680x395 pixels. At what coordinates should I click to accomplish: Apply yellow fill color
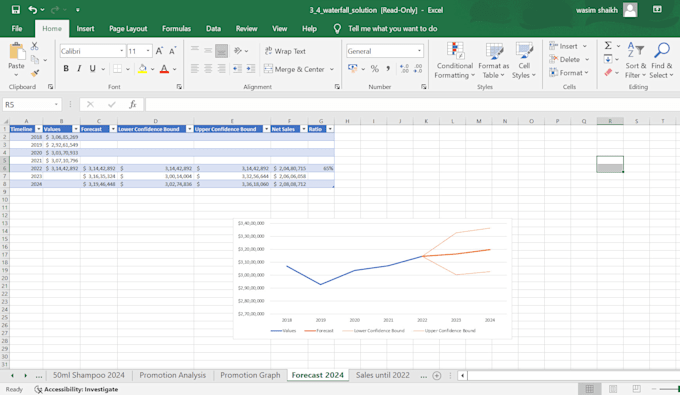coord(142,69)
